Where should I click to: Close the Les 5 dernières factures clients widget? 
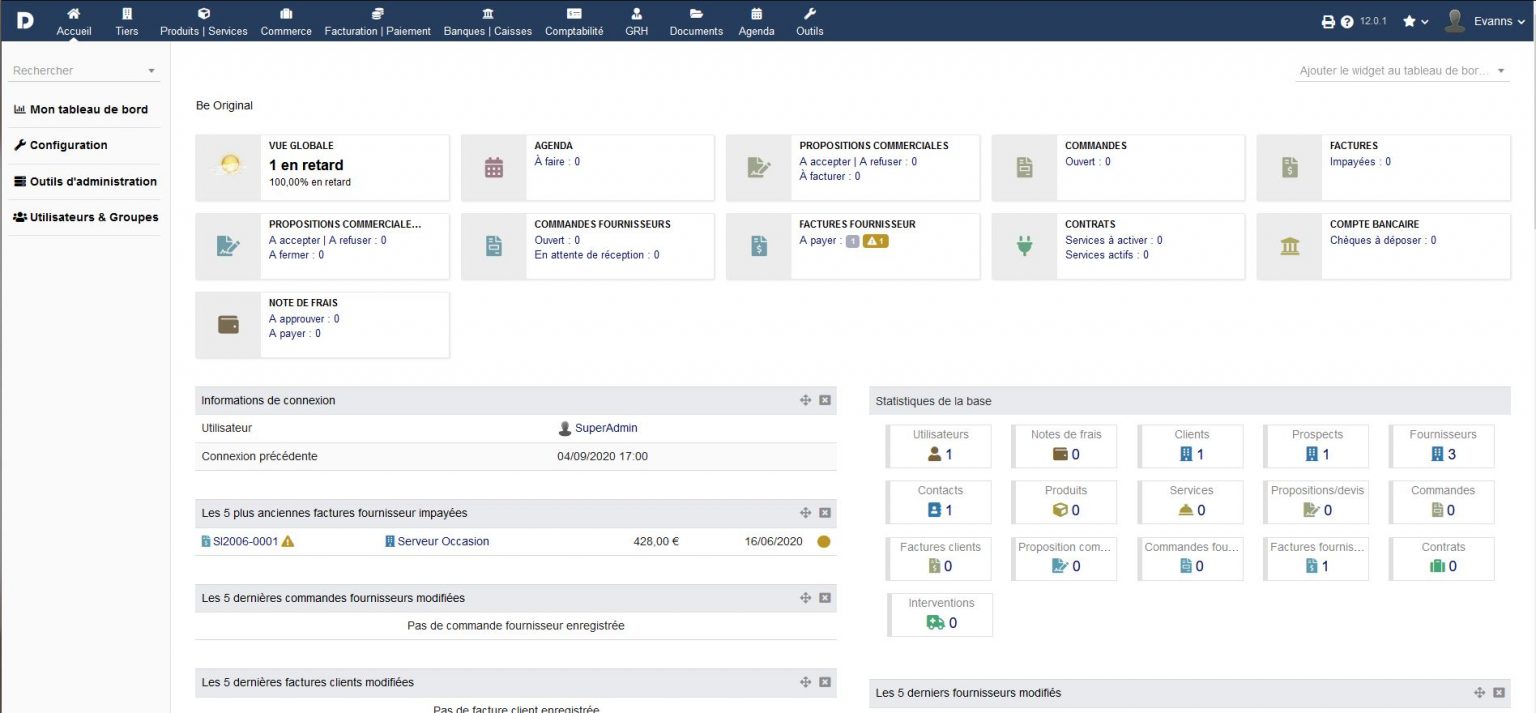pyautogui.click(x=825, y=682)
